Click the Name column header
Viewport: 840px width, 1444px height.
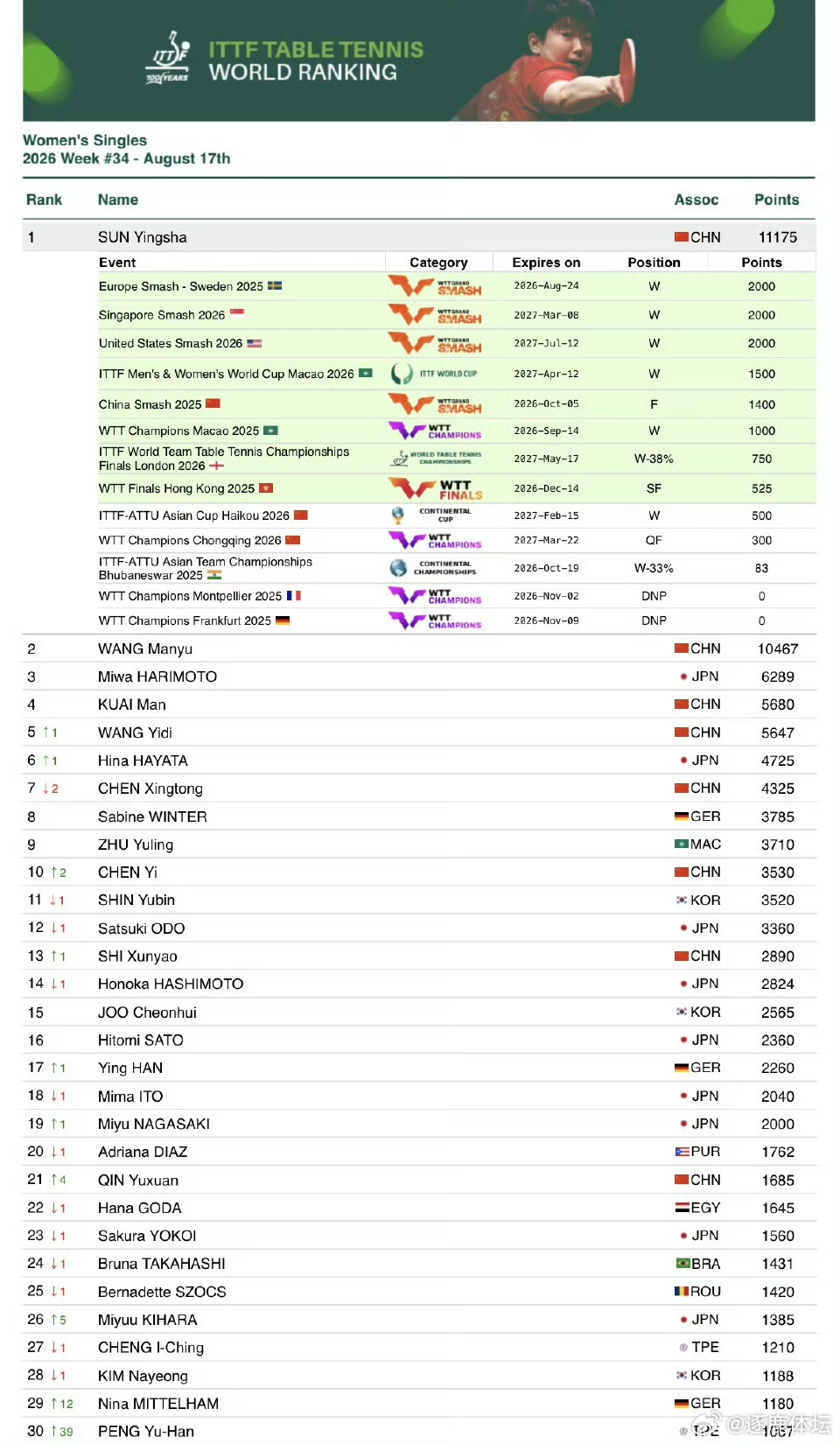tap(118, 200)
